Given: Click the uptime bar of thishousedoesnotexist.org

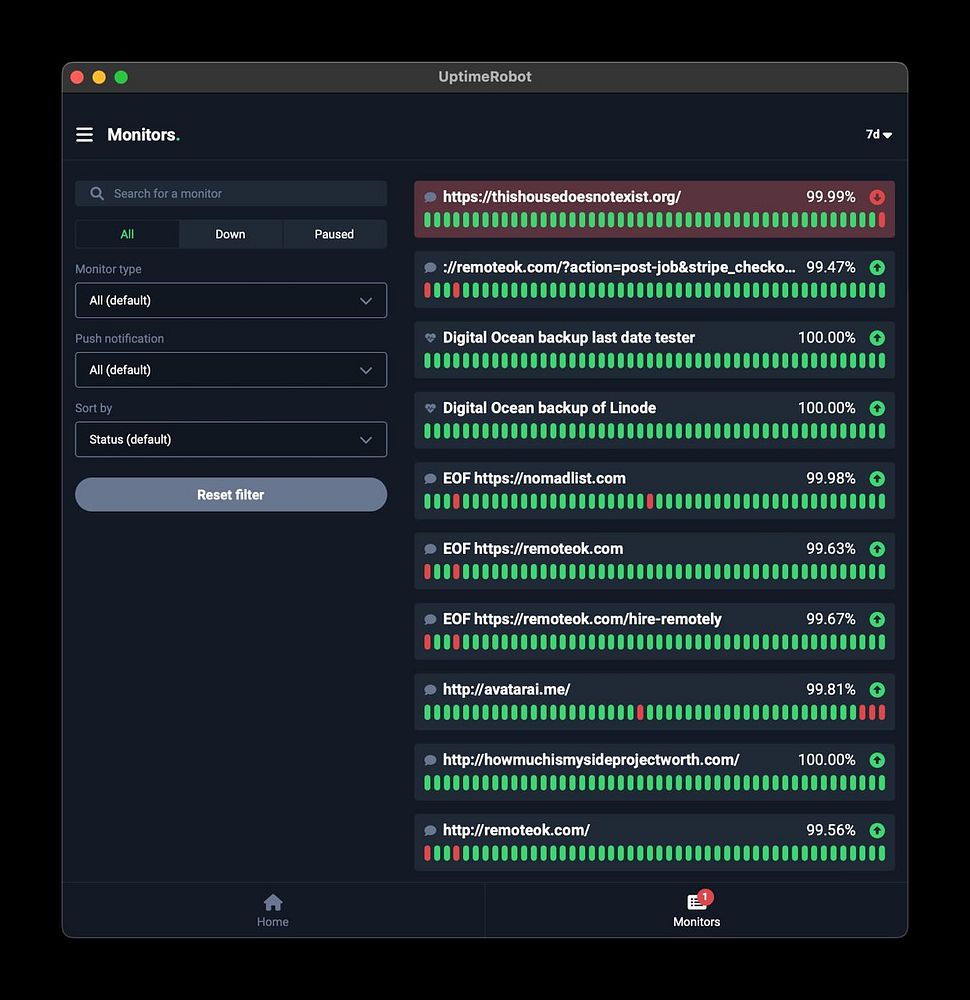Looking at the screenshot, I should click(x=654, y=220).
